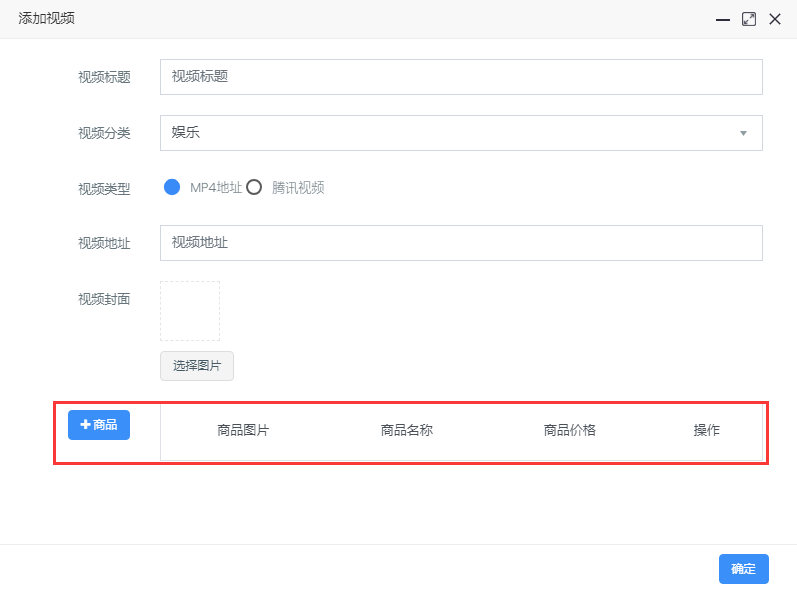The width and height of the screenshot is (797, 592).
Task: Close the 添加视频 dialog
Action: click(774, 19)
